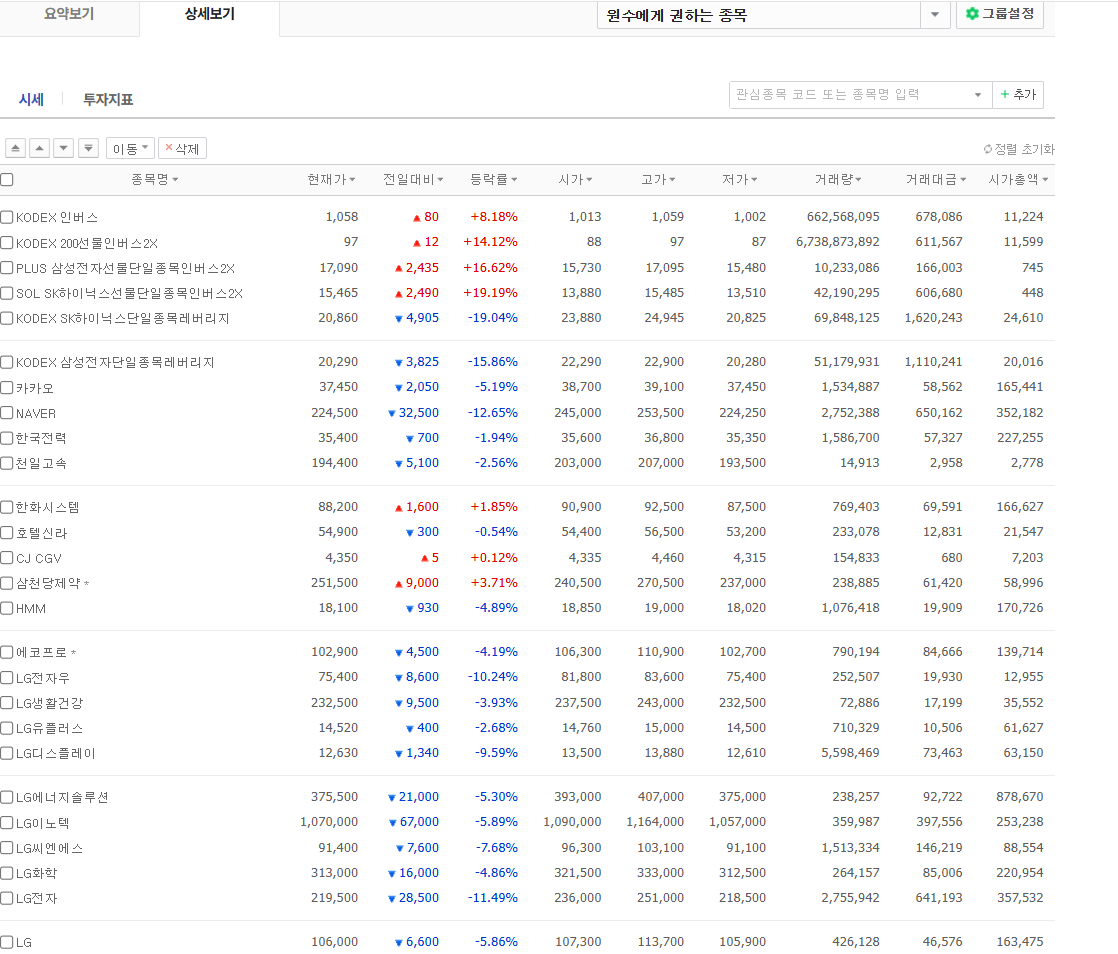1118x954 pixels.
Task: Click the + 추가 add button
Action: pyautogui.click(x=1017, y=94)
